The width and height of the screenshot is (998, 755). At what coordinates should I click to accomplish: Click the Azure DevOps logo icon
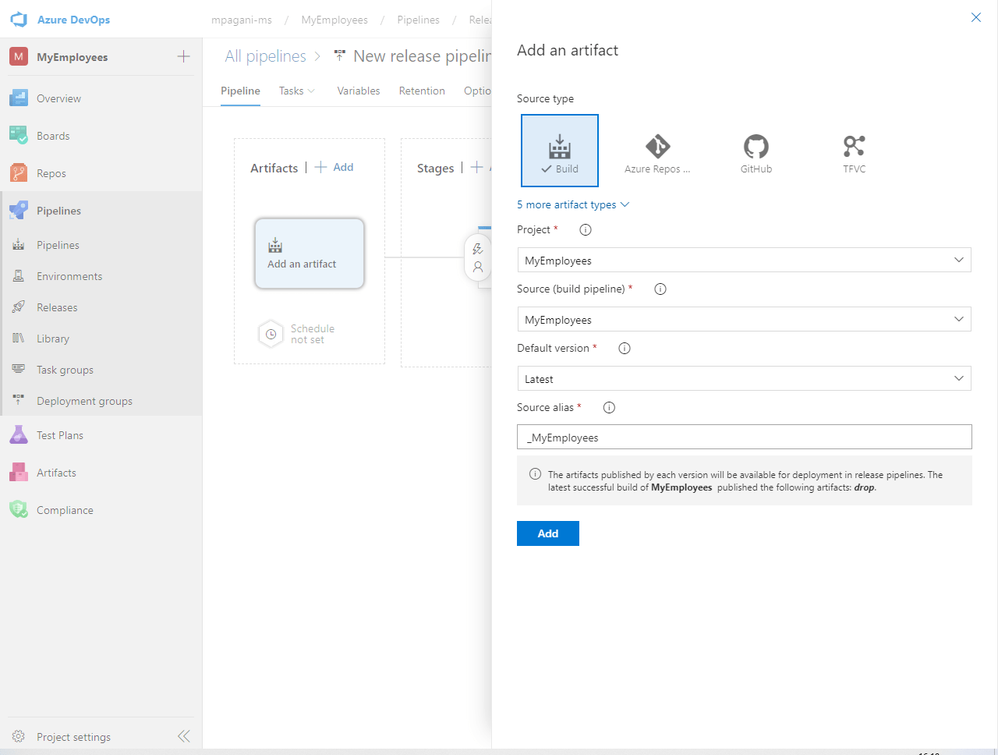(19, 19)
